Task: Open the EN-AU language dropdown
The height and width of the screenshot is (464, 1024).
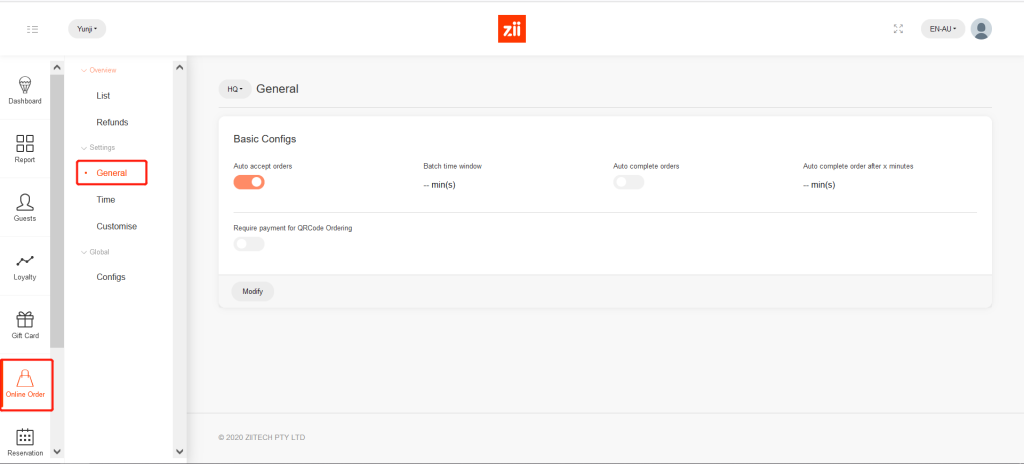Action: point(942,29)
